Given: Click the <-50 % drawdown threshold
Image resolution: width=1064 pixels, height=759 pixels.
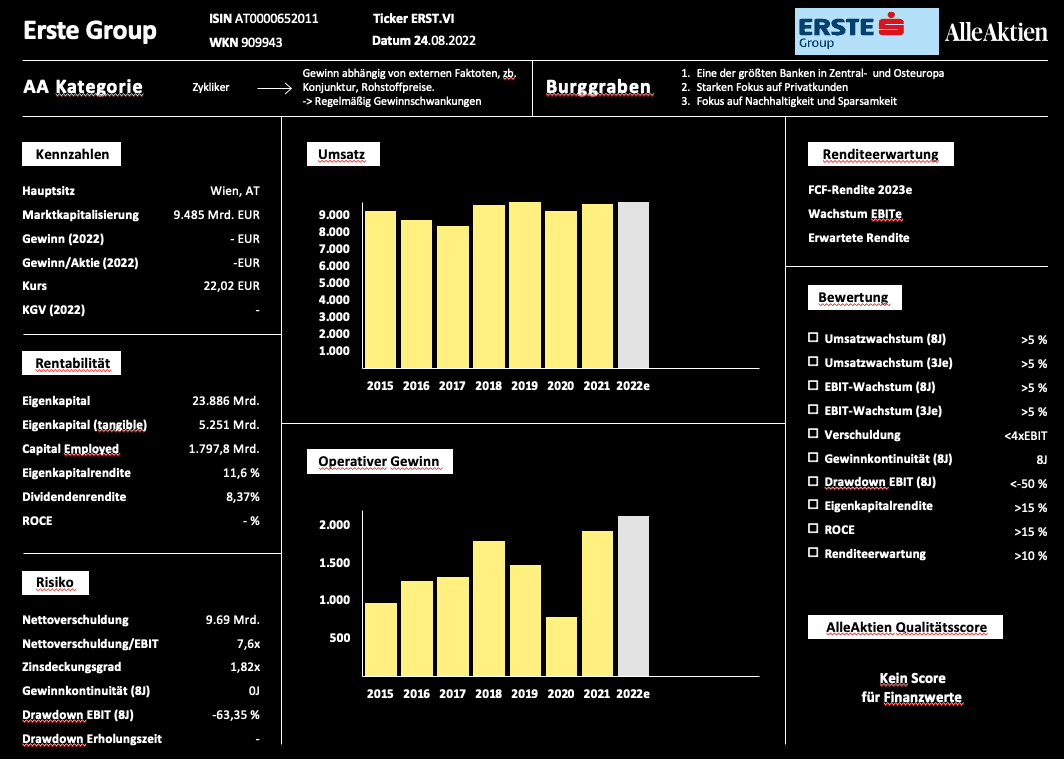Looking at the screenshot, I should tap(1028, 484).
